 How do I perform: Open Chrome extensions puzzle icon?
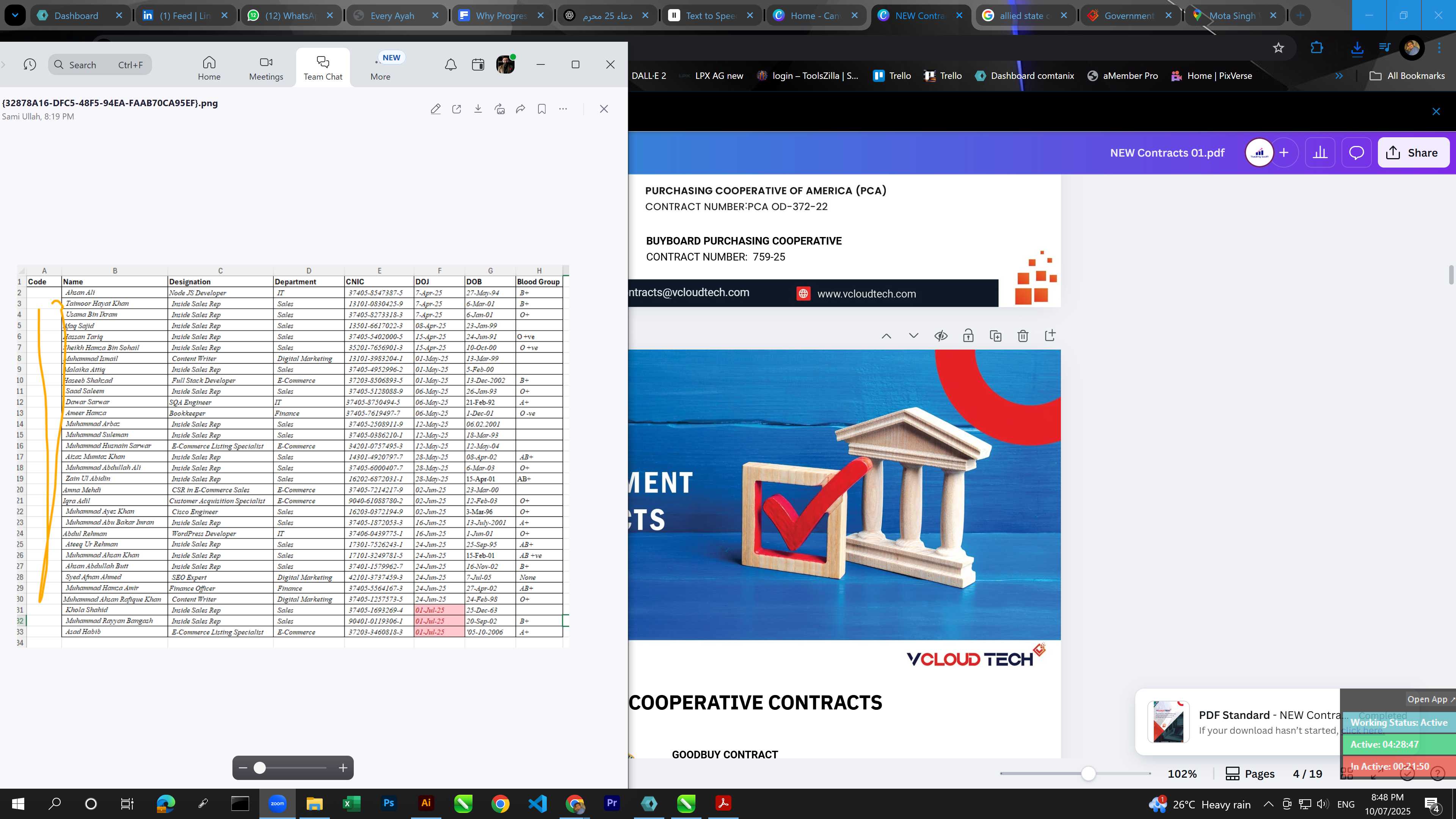(x=1317, y=48)
